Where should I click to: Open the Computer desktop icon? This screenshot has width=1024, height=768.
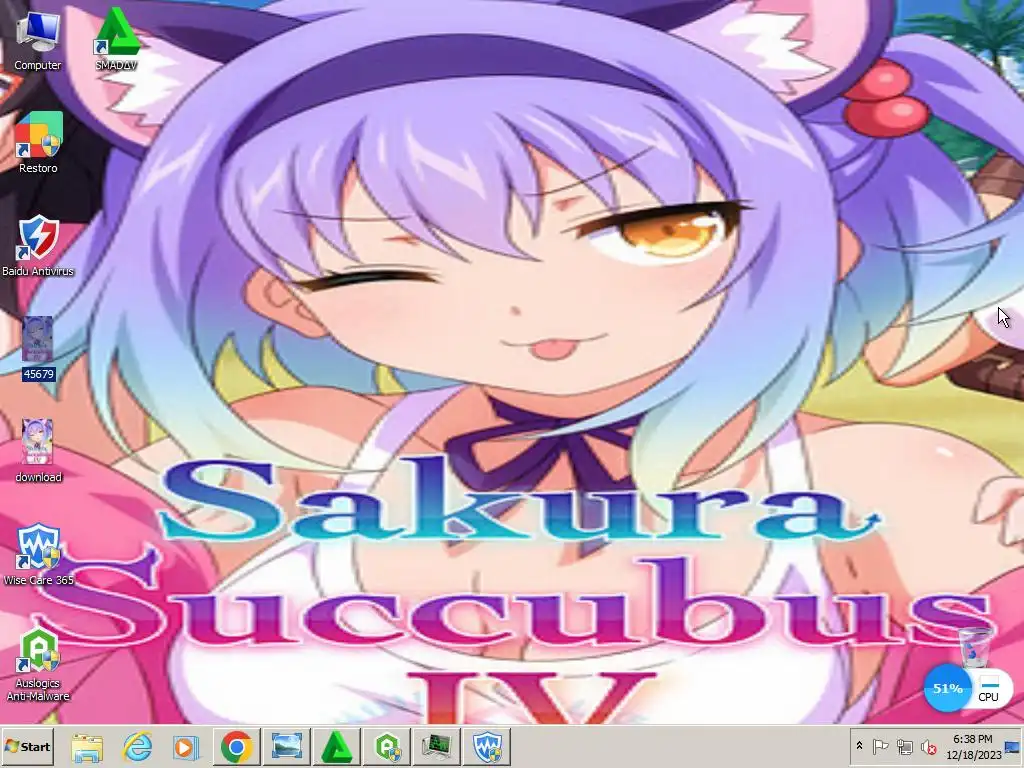(x=38, y=41)
